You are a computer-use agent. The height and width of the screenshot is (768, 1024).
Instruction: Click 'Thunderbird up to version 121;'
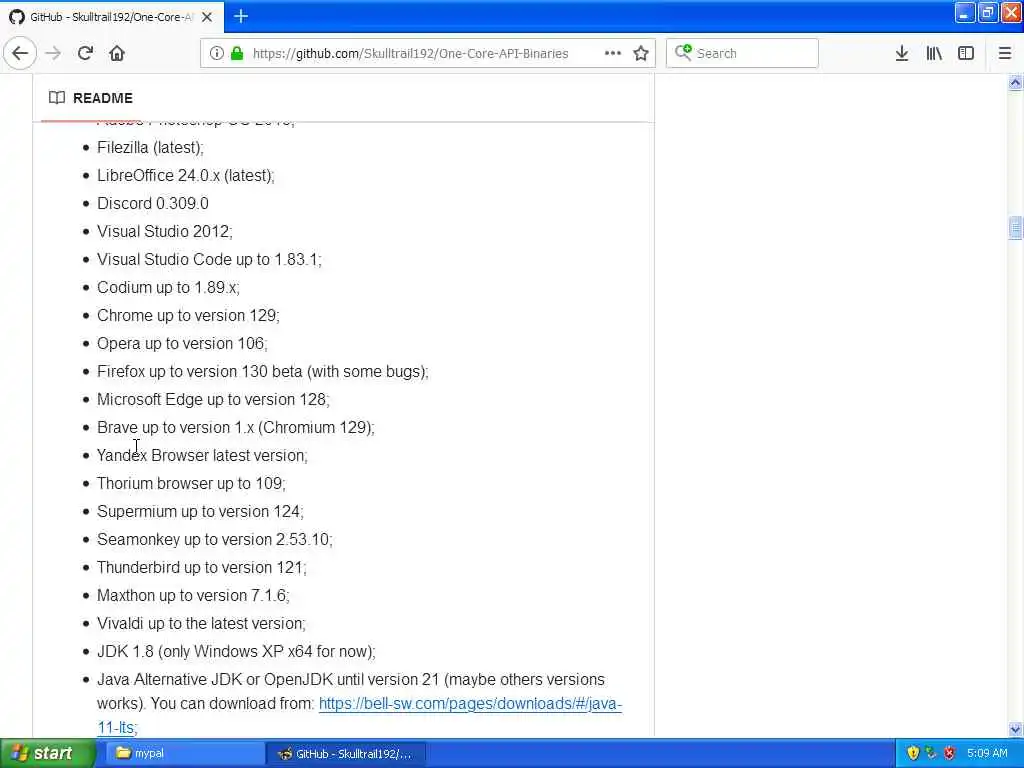point(201,568)
